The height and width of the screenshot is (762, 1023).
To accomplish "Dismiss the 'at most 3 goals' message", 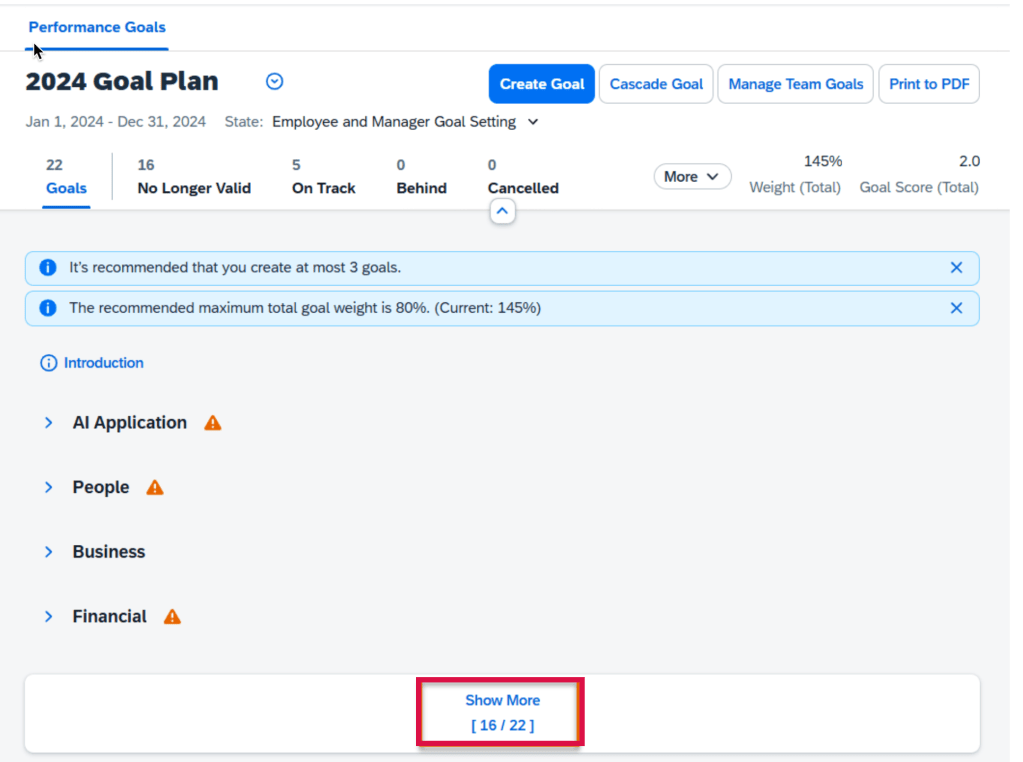I will [956, 268].
